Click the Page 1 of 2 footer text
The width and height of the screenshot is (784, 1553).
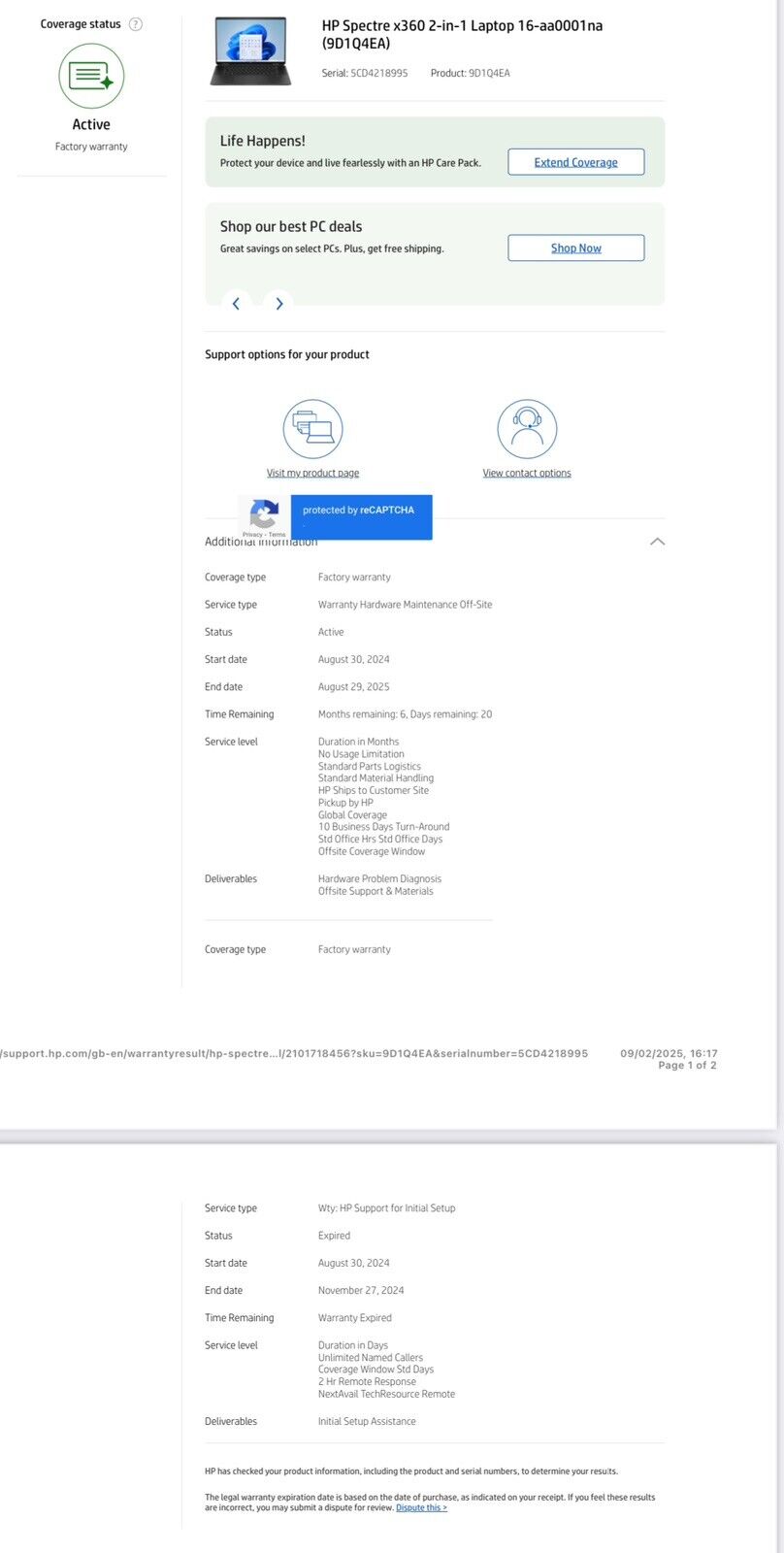(687, 1065)
